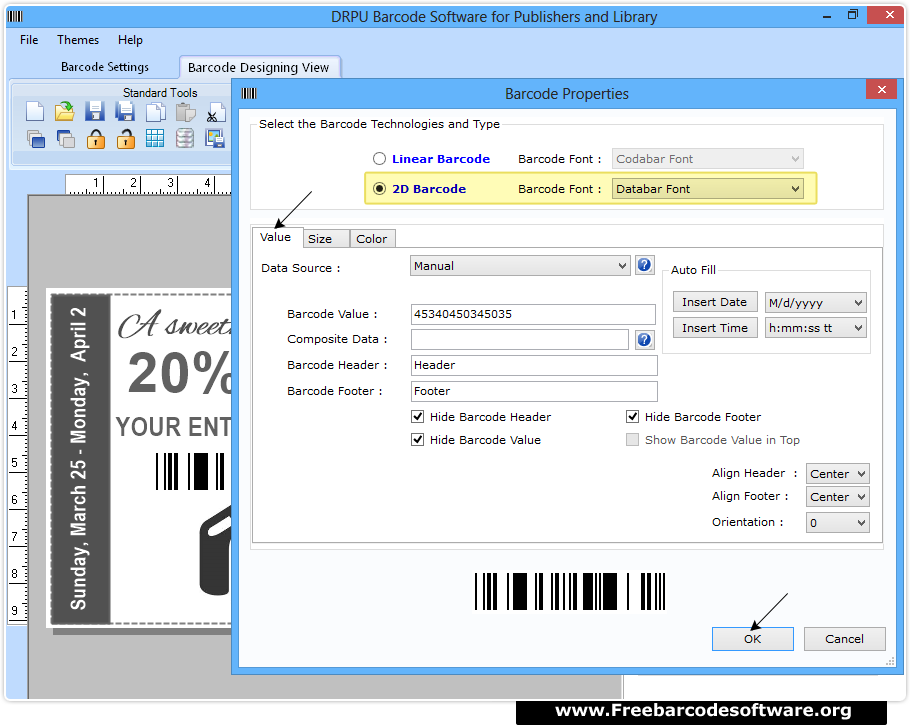The height and width of the screenshot is (725, 910).
Task: Click the '20%' text on the label canvas
Action: (x=180, y=372)
